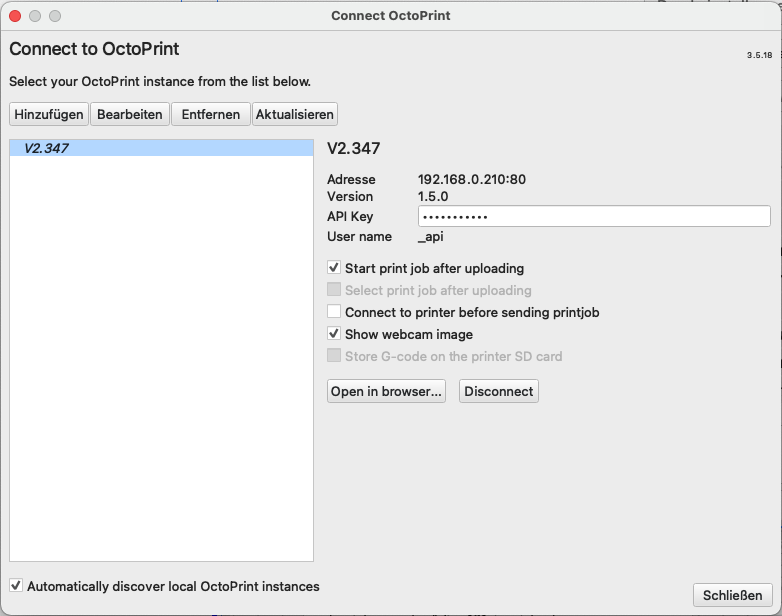Click into the API Key field
The height and width of the screenshot is (616, 782).
593,217
